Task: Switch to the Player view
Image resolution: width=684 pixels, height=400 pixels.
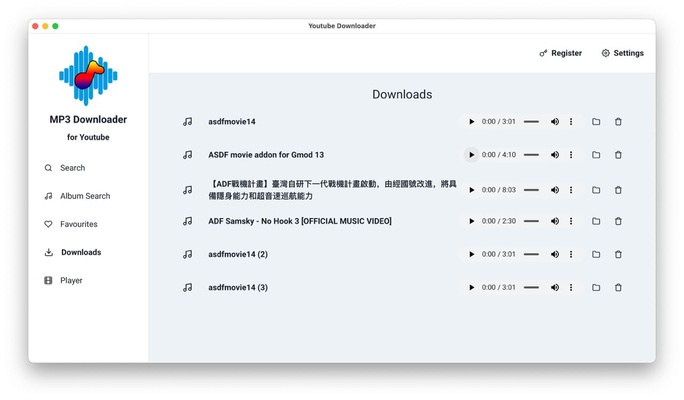Action: pos(63,280)
